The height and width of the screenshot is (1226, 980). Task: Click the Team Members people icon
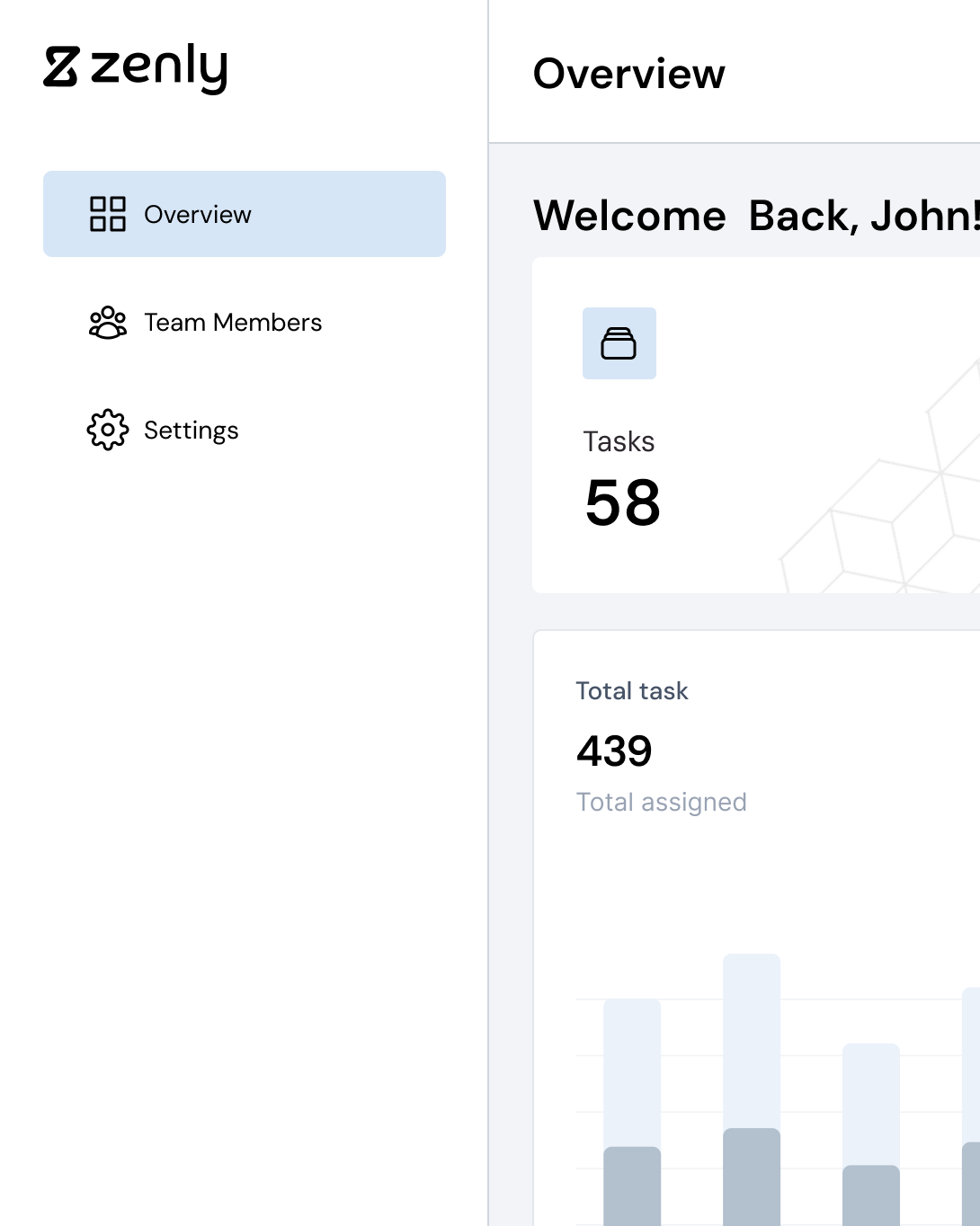tap(108, 323)
